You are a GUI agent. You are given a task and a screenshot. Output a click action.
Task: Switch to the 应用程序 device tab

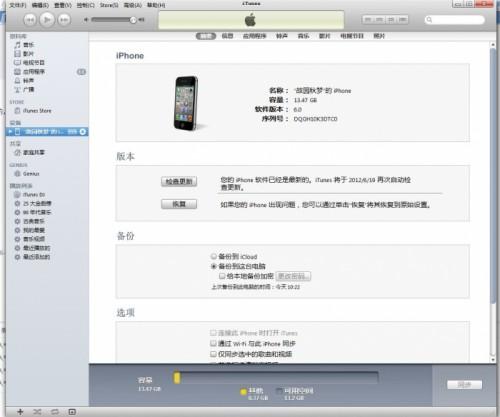[254, 36]
